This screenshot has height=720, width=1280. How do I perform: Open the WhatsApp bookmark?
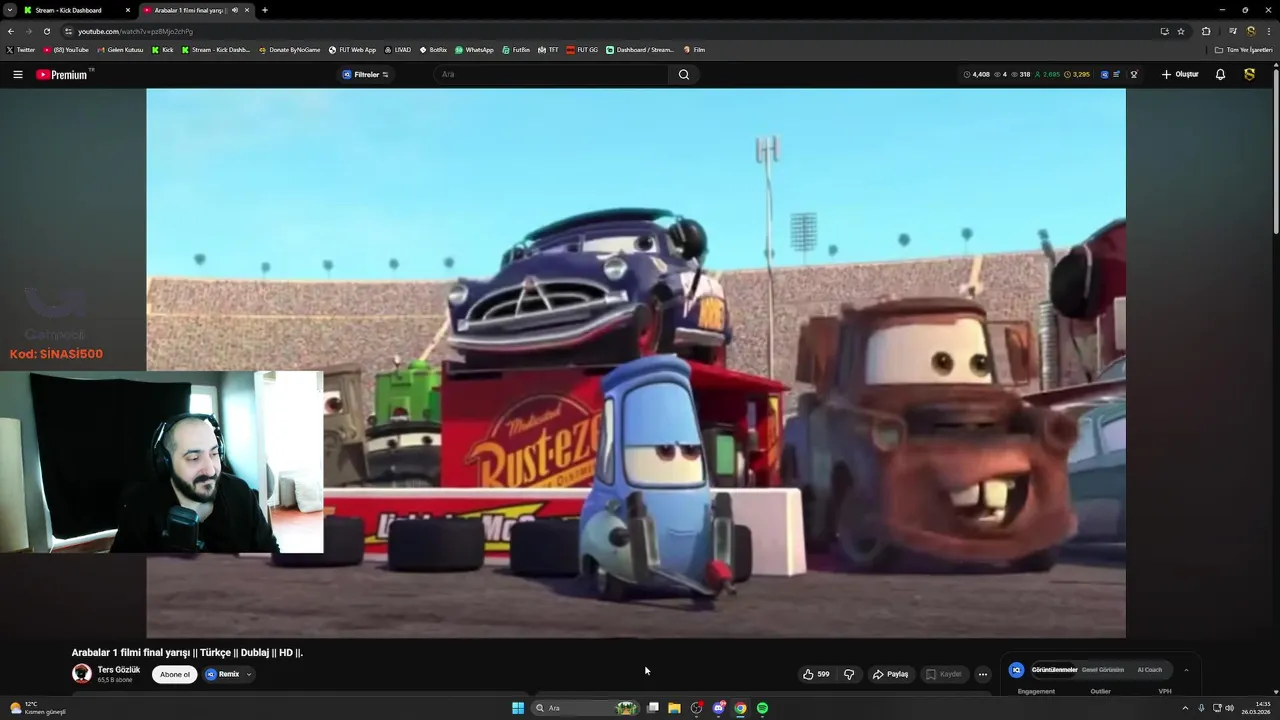474,49
